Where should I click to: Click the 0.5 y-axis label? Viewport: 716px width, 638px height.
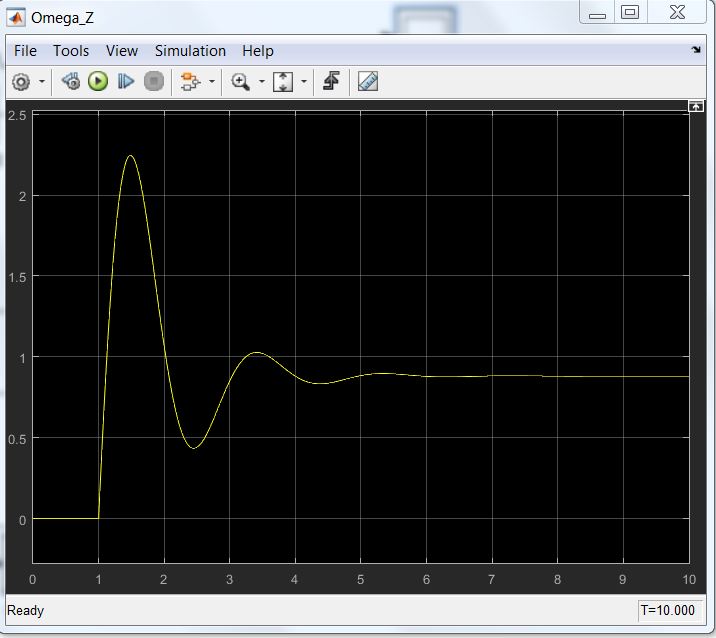click(x=17, y=439)
